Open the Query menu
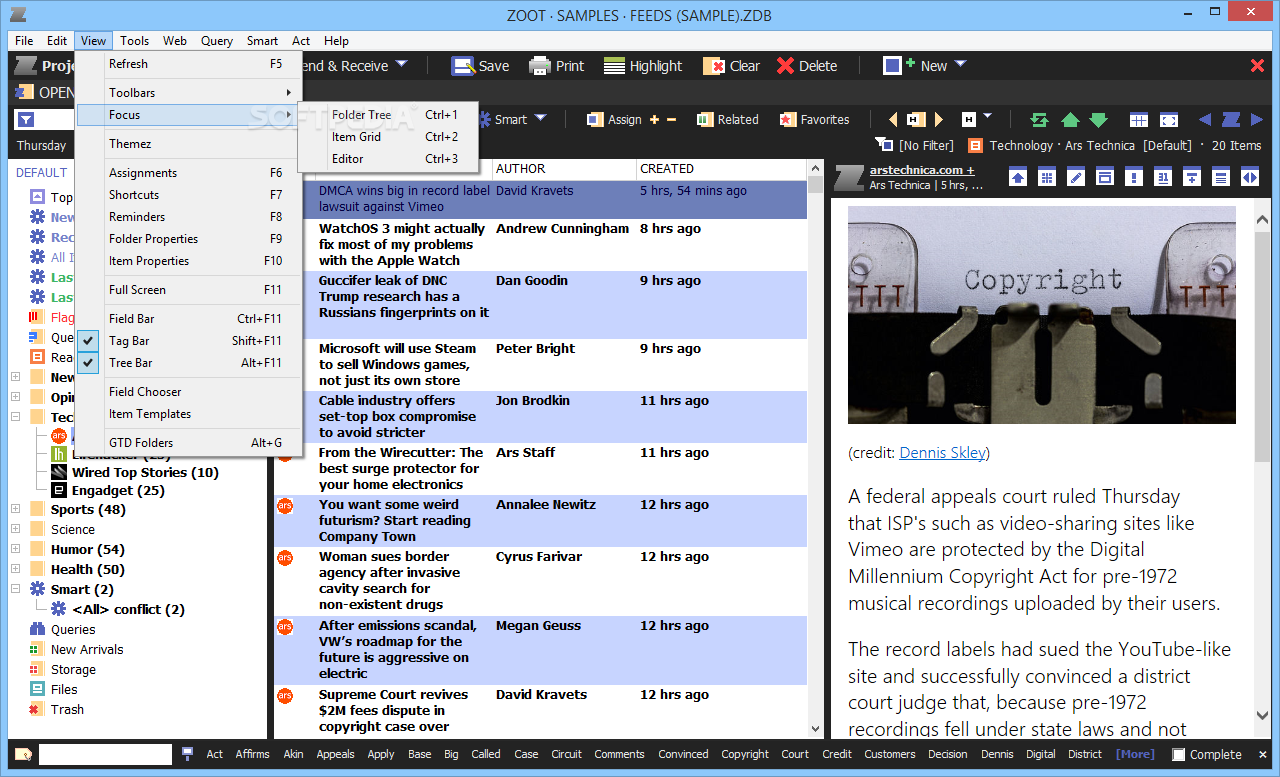This screenshot has width=1280, height=777. pyautogui.click(x=217, y=41)
